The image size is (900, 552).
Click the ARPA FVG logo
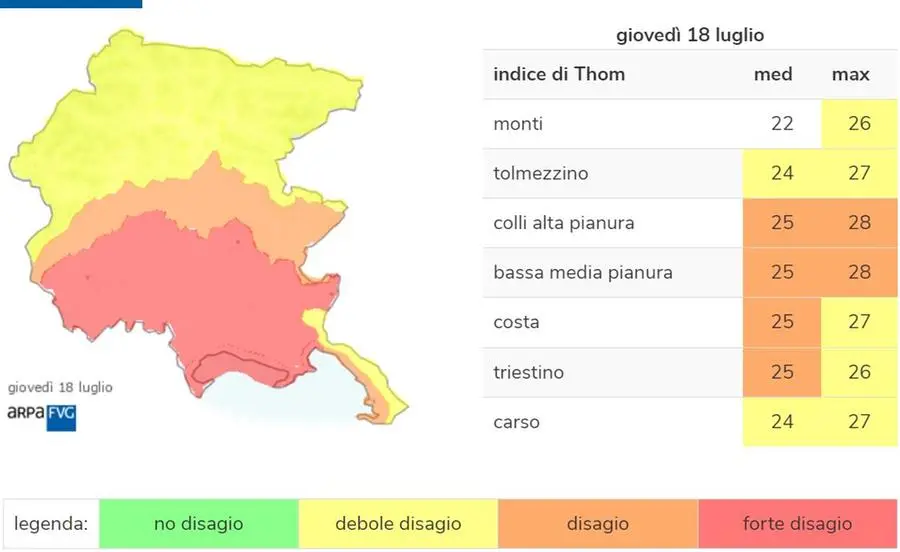[x=41, y=417]
